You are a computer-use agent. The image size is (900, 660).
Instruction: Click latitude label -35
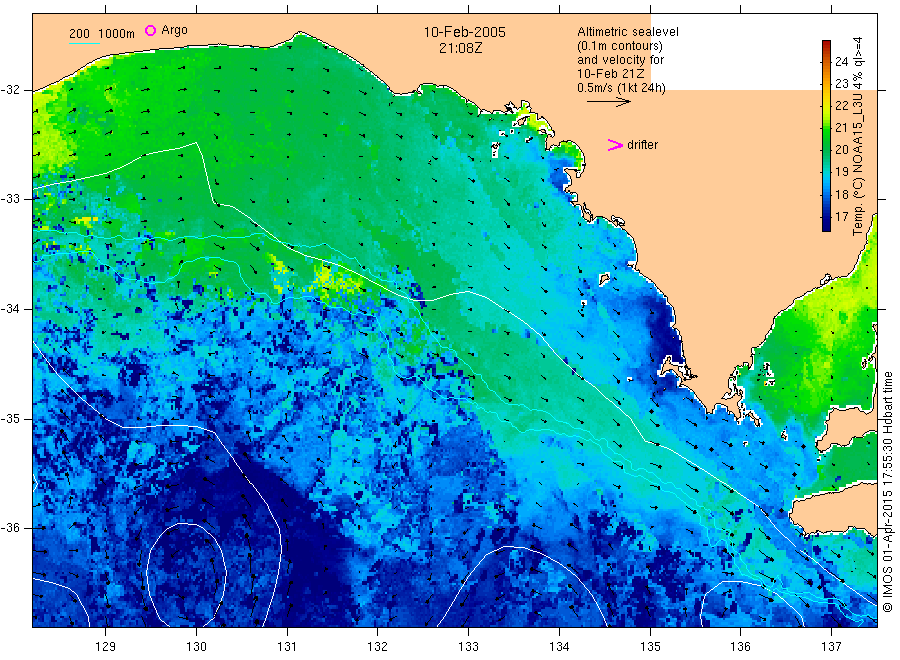pos(10,418)
